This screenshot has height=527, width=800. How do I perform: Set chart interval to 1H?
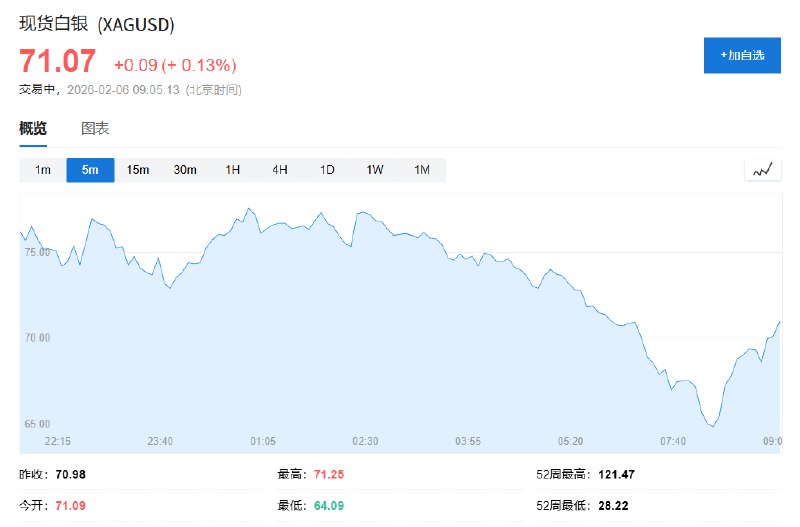click(x=233, y=170)
